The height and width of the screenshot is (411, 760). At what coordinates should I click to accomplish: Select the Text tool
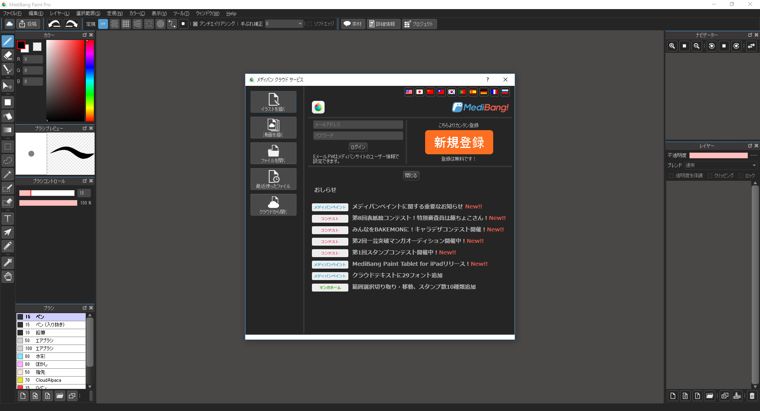pos(7,219)
